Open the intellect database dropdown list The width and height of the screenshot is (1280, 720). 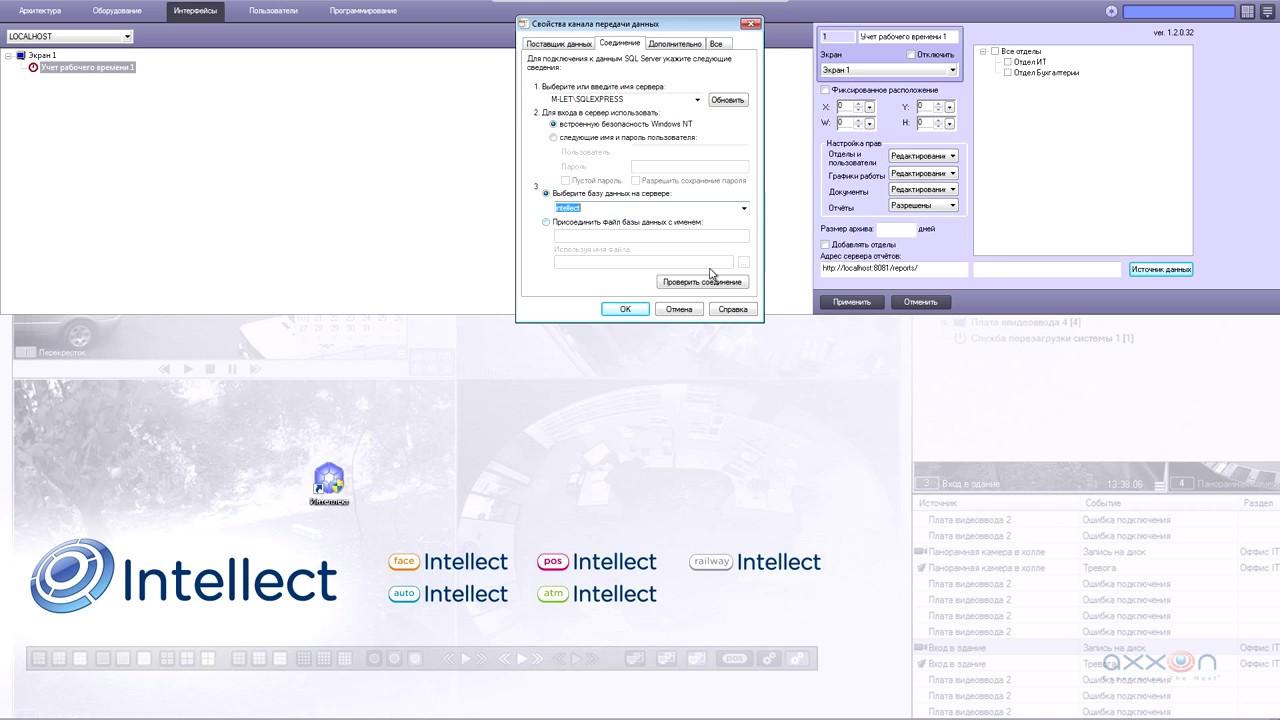pos(744,208)
